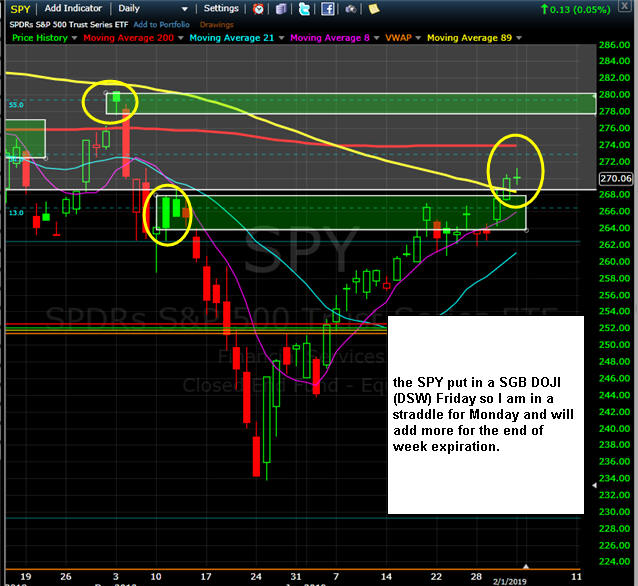Close the chart with the X button
The width and height of the screenshot is (638, 586).
click(624, 6)
